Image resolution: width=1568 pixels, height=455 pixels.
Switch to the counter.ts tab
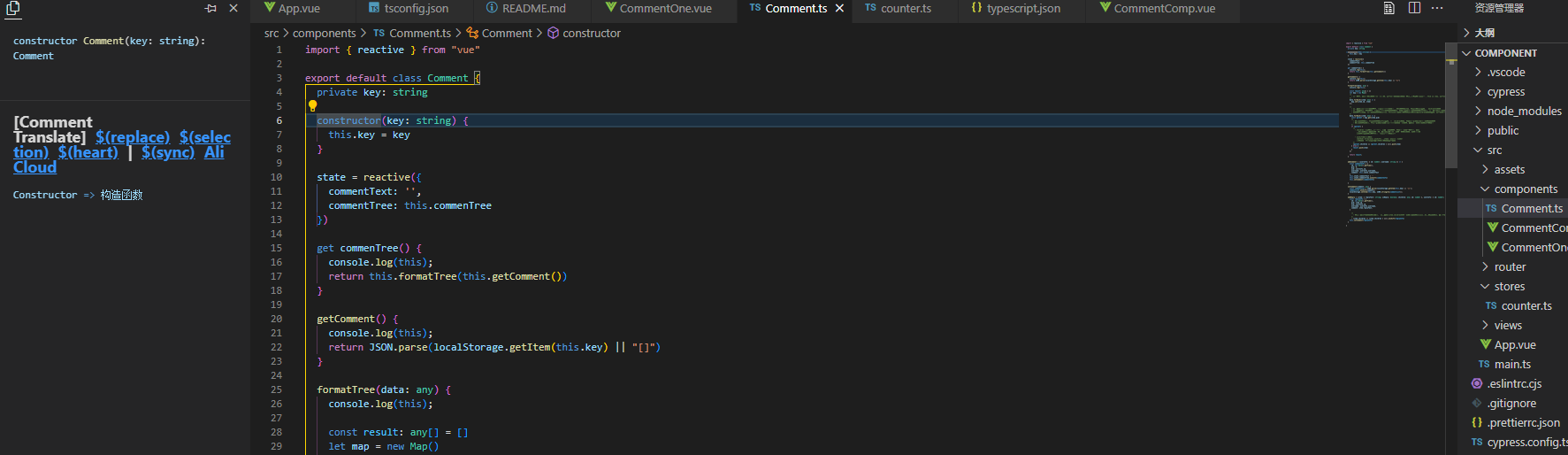point(906,9)
